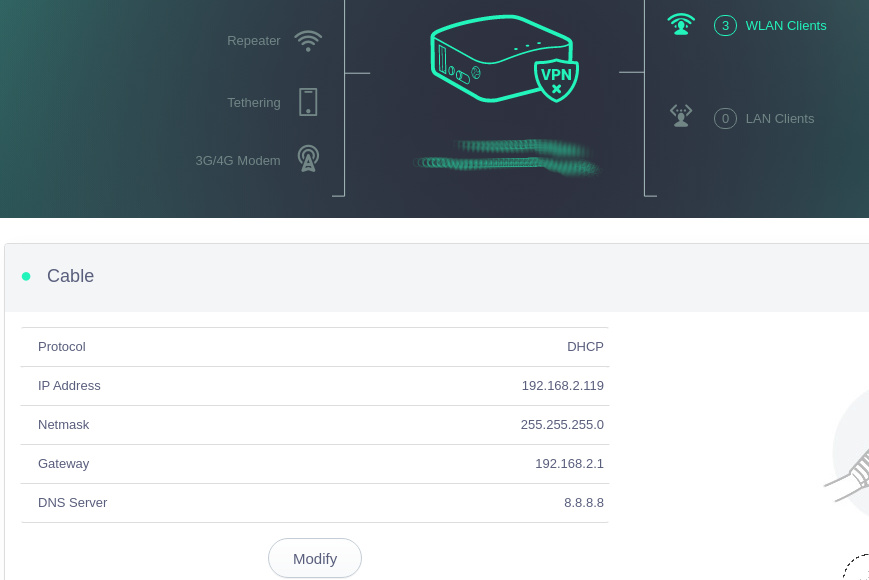Click the WLAN client count badge showing 3
The width and height of the screenshot is (869, 580).
725,25
